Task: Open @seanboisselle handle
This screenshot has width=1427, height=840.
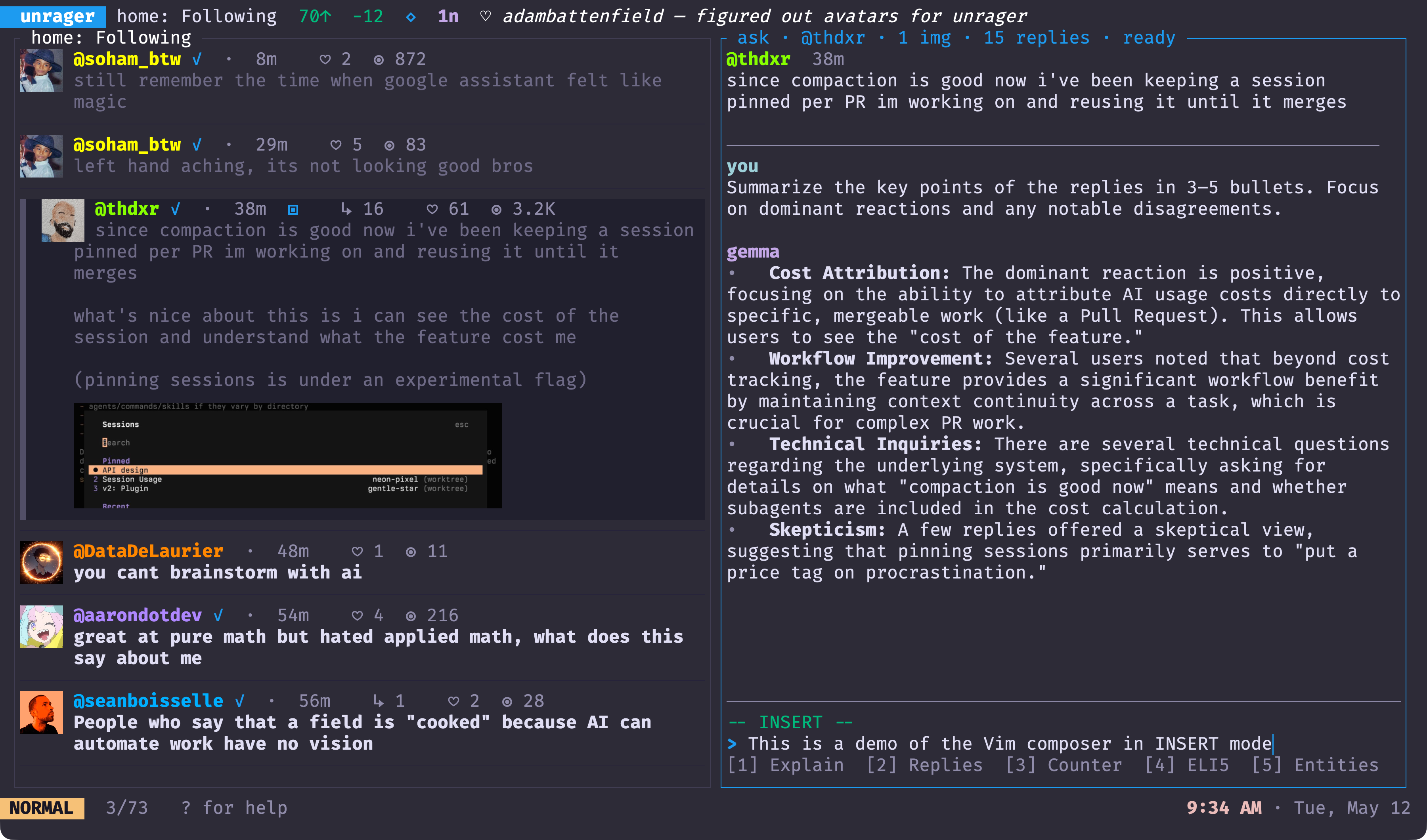Action: (148, 701)
